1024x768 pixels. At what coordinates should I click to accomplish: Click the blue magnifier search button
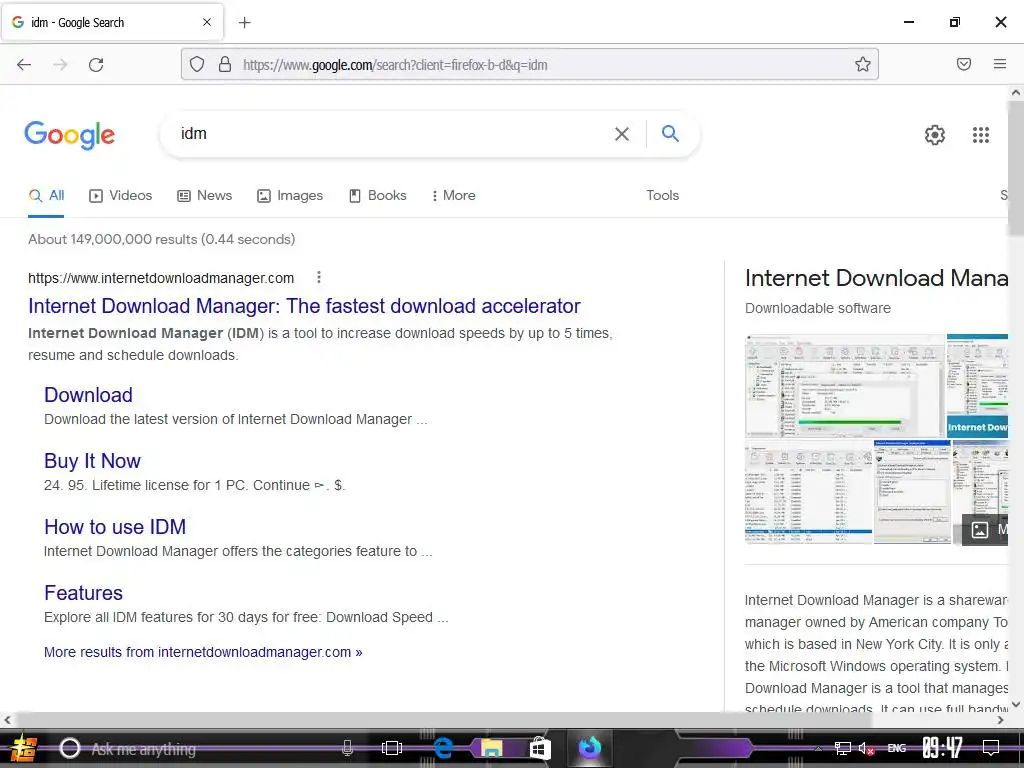[x=670, y=133]
